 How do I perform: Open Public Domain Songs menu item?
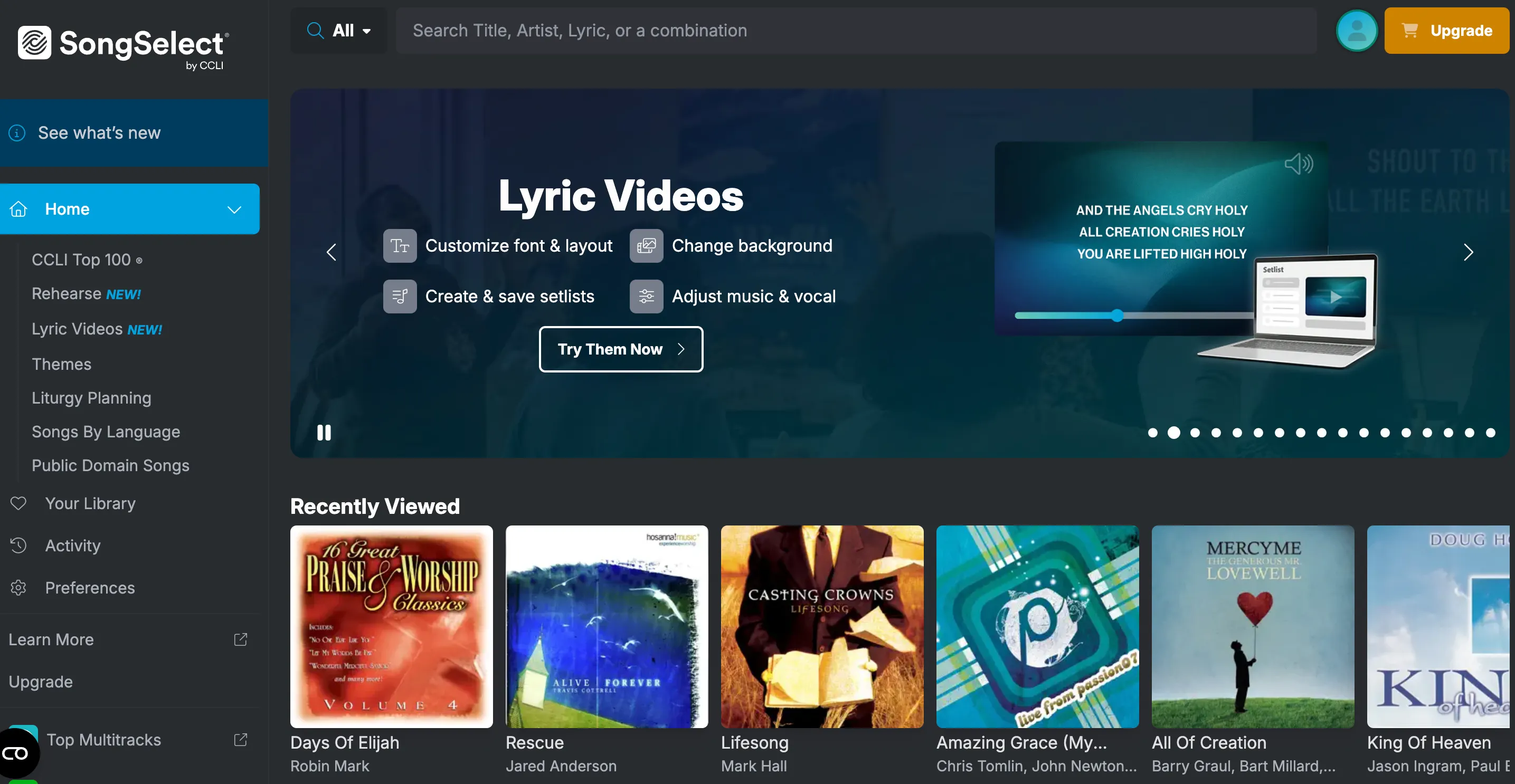click(110, 465)
